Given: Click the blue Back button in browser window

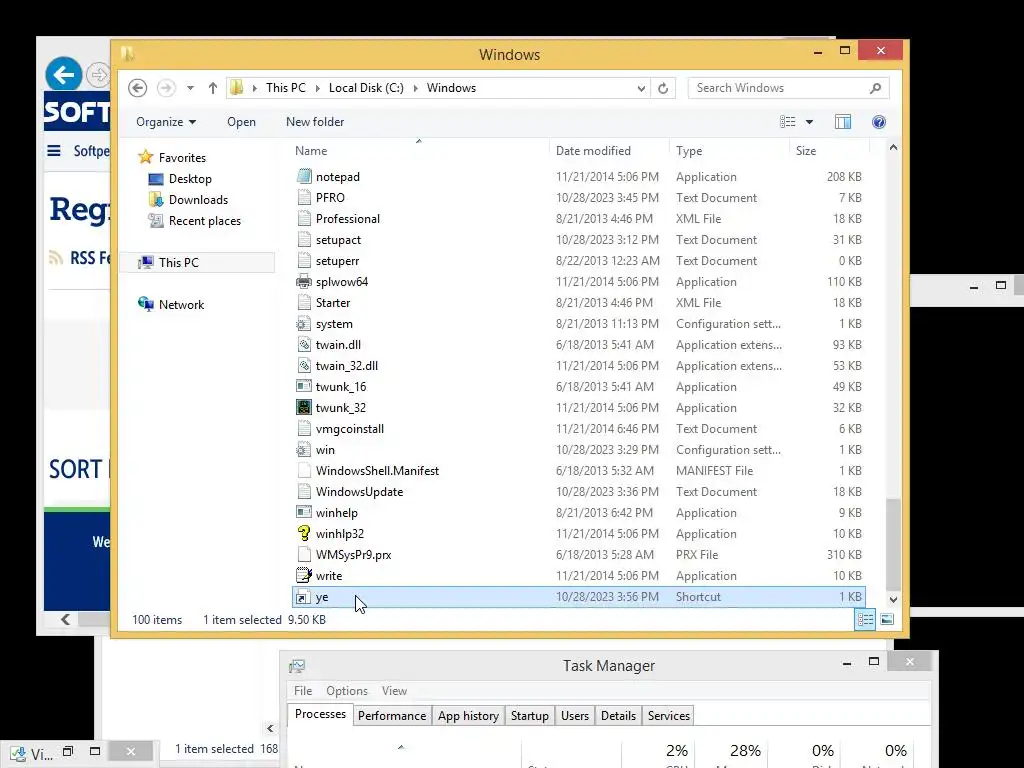Looking at the screenshot, I should coord(63,74).
